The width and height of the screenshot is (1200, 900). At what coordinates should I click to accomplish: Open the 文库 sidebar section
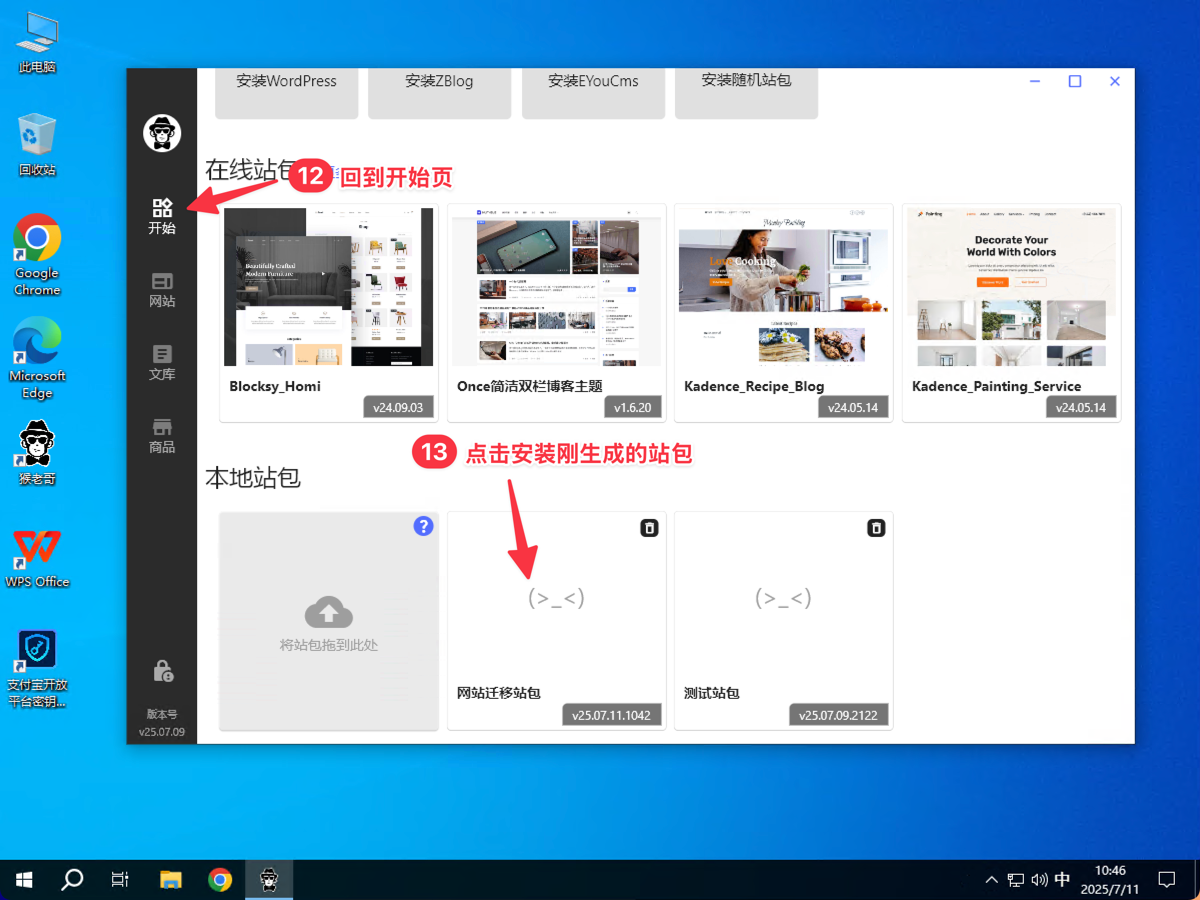pos(162,362)
